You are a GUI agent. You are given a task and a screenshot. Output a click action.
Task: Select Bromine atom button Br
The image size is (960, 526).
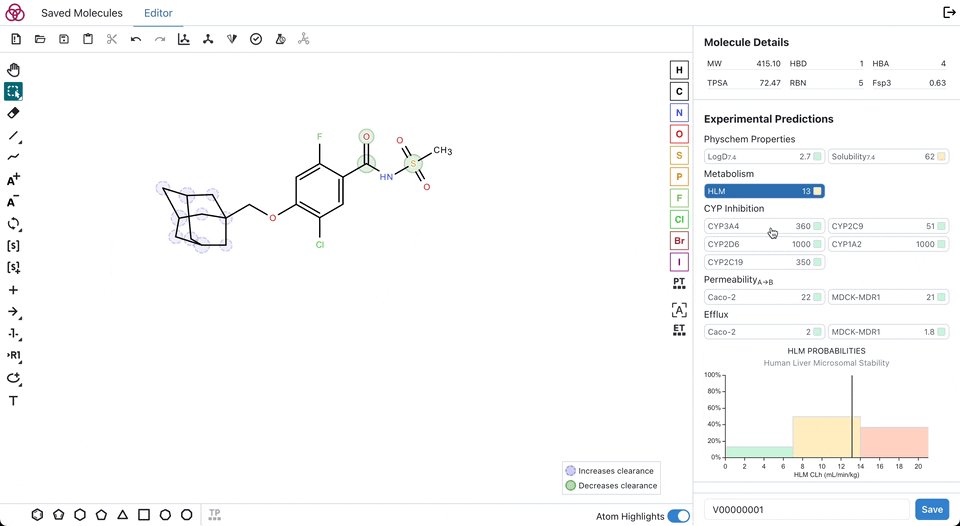[x=679, y=241]
